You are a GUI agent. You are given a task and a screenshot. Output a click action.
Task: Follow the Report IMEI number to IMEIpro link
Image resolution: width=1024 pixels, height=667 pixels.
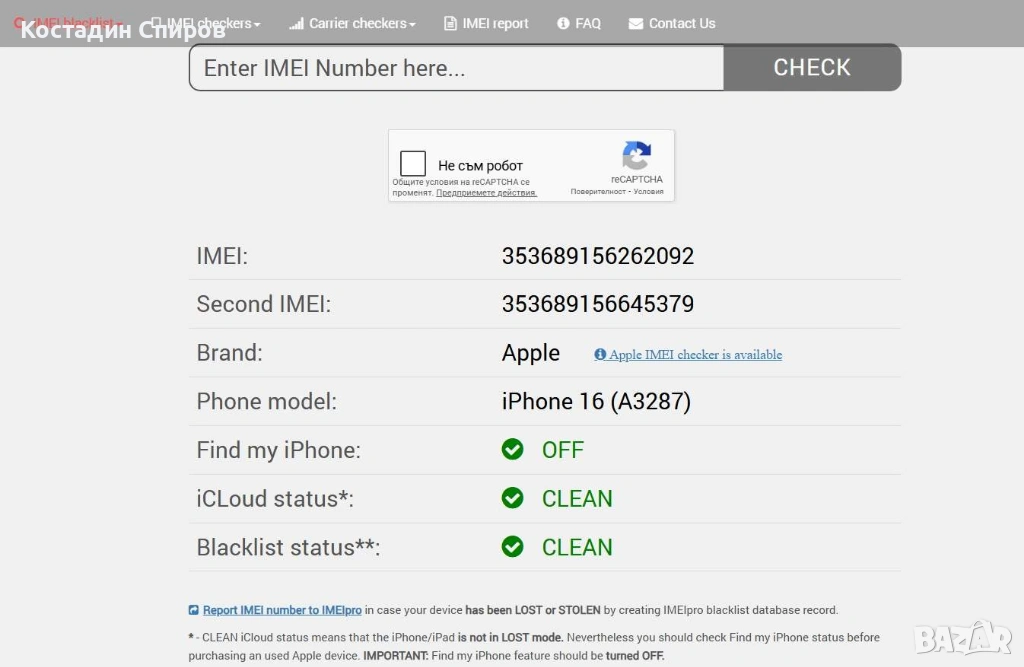[x=282, y=610]
